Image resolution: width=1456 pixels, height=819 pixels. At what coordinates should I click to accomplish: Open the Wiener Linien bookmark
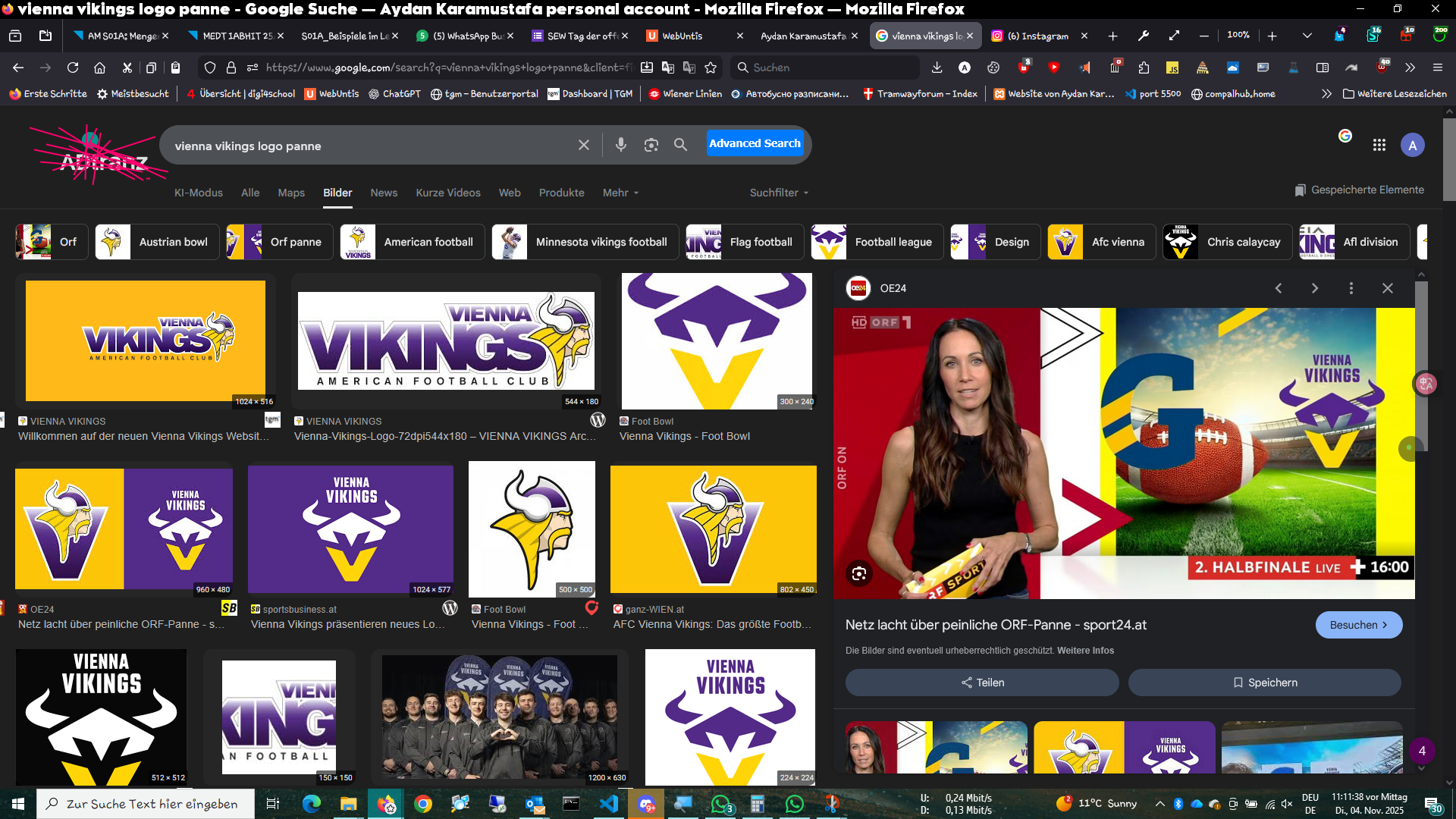(685, 94)
